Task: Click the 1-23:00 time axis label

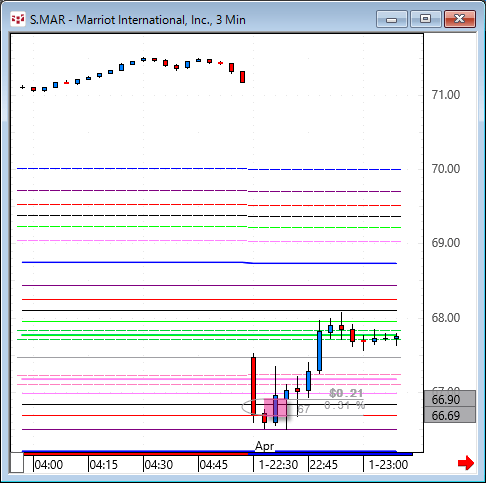Action: pyautogui.click(x=388, y=465)
